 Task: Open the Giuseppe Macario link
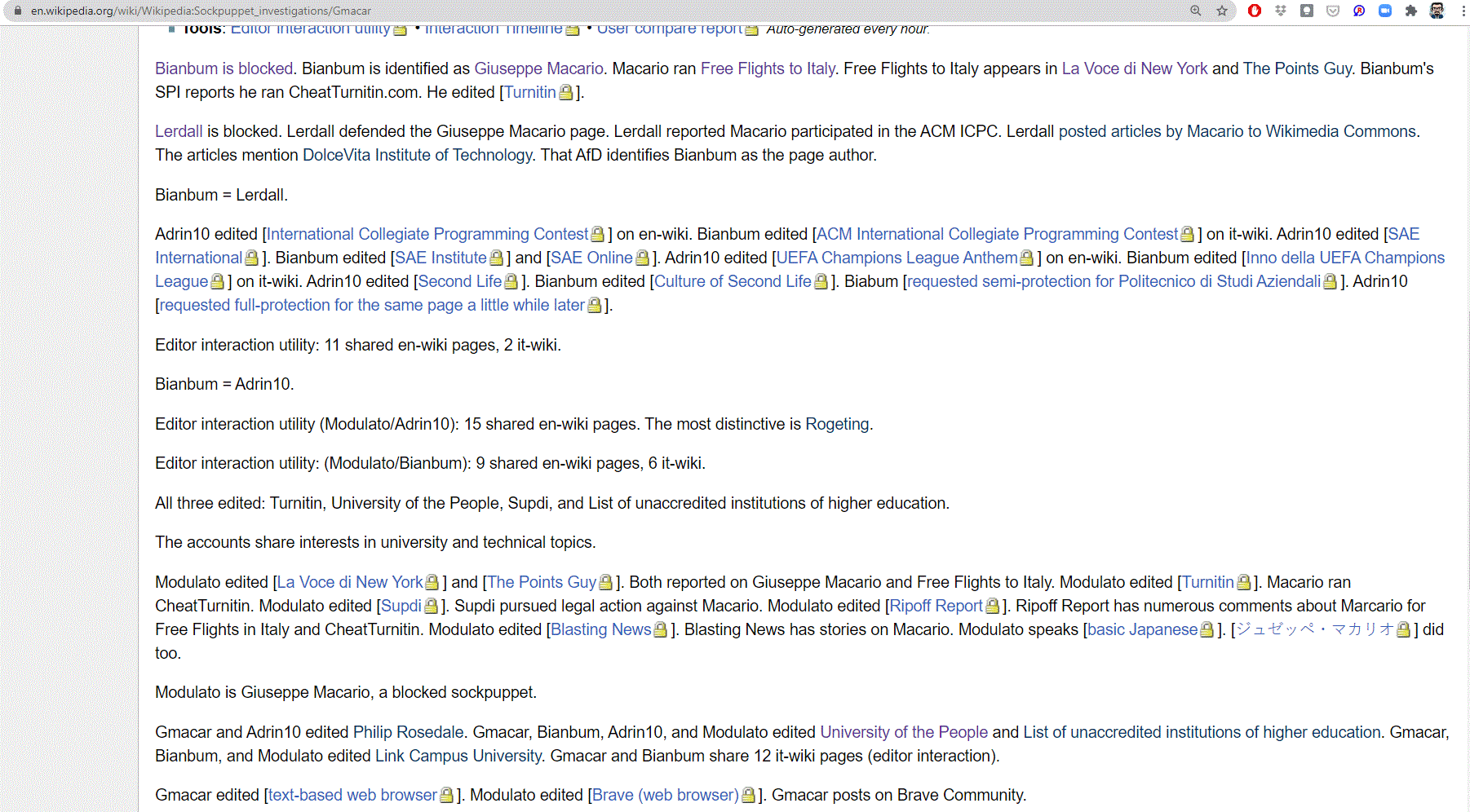click(539, 68)
